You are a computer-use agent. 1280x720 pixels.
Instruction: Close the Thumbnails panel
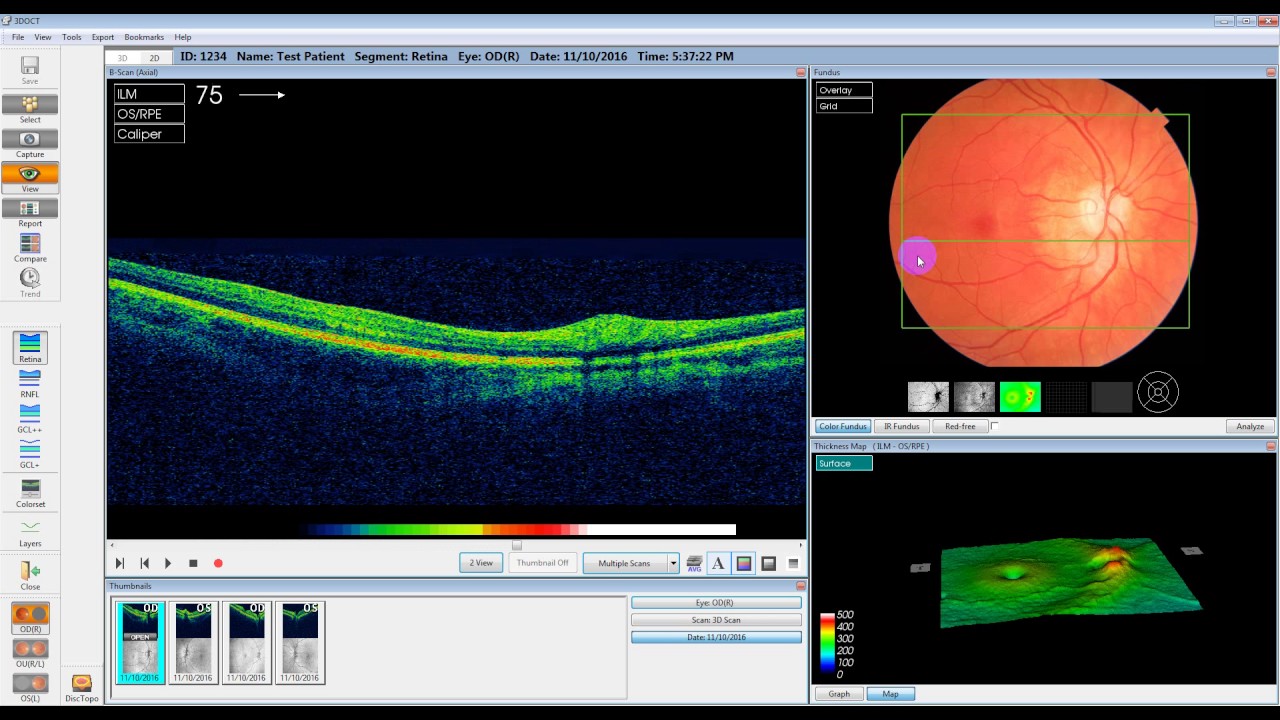[x=800, y=586]
